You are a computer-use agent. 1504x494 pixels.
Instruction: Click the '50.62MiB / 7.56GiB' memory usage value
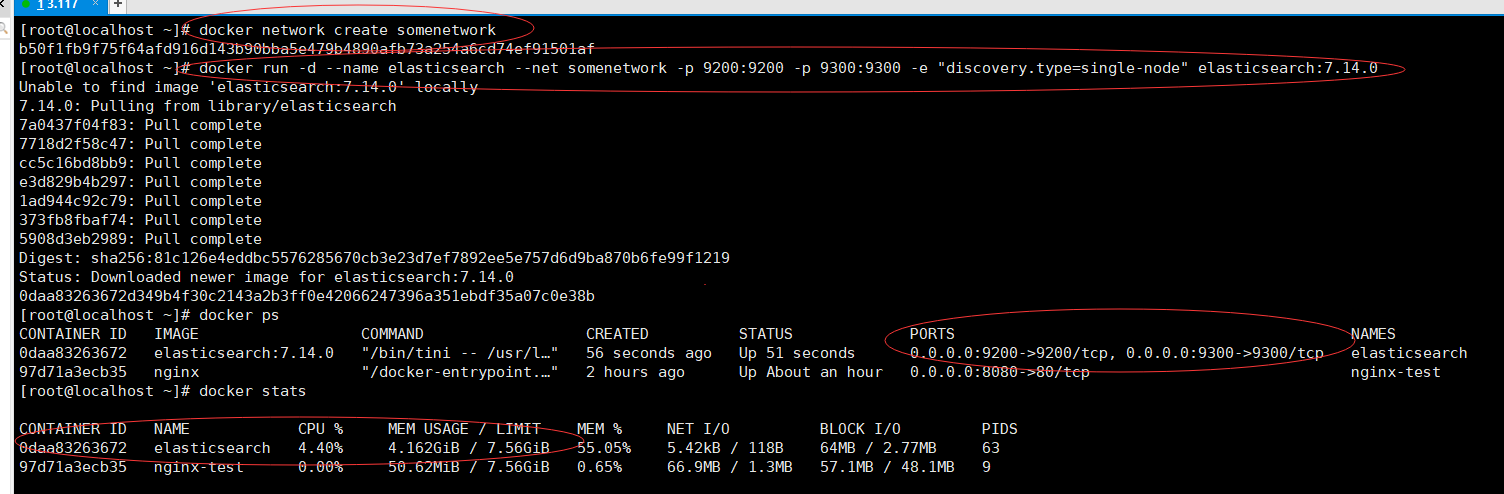coord(469,467)
